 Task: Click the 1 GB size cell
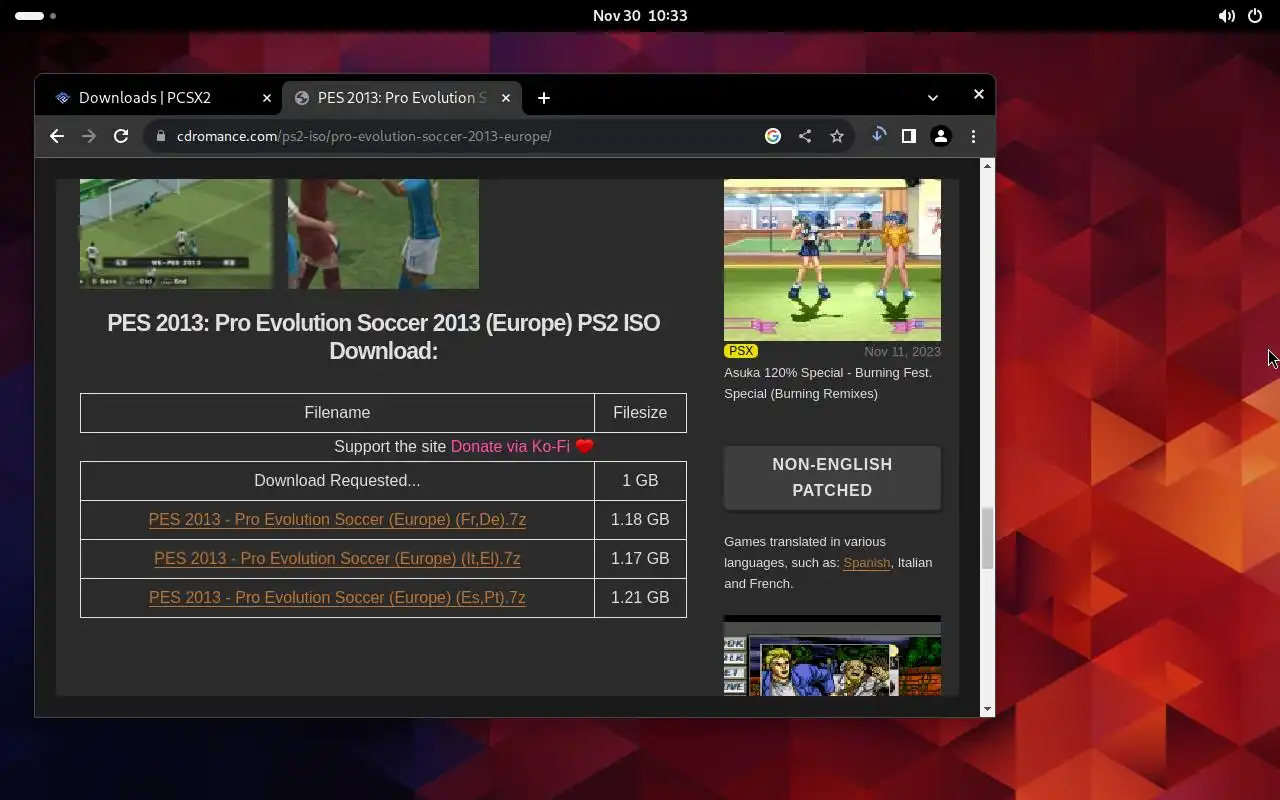pos(640,481)
